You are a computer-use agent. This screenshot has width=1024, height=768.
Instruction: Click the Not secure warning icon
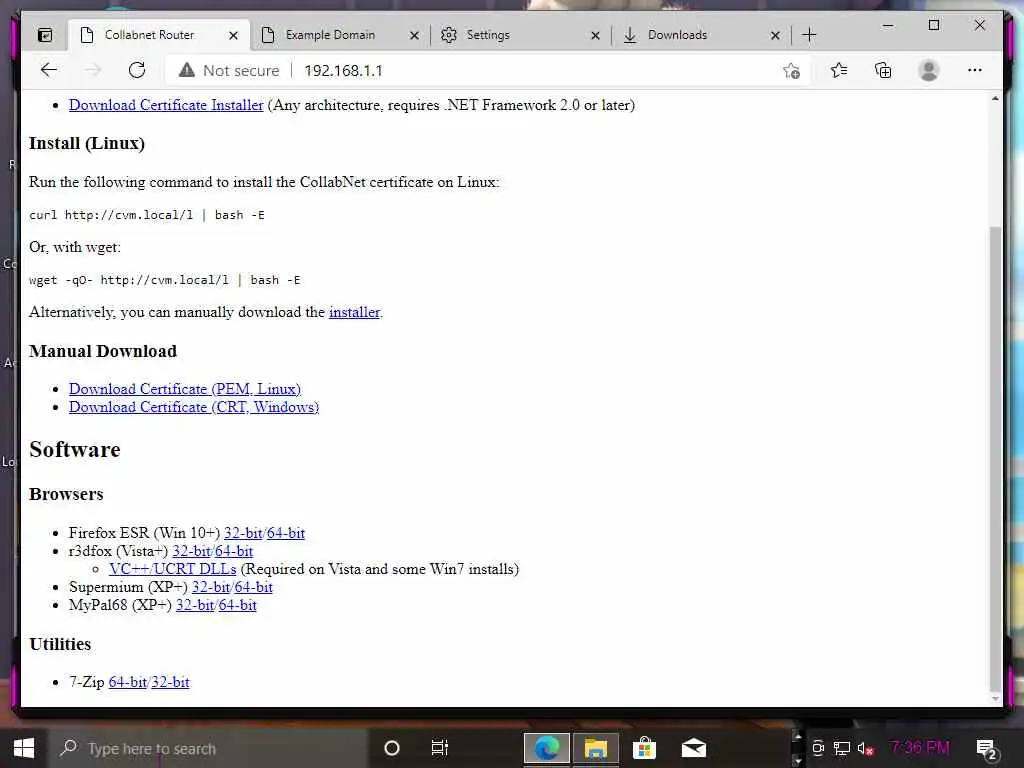(x=187, y=70)
